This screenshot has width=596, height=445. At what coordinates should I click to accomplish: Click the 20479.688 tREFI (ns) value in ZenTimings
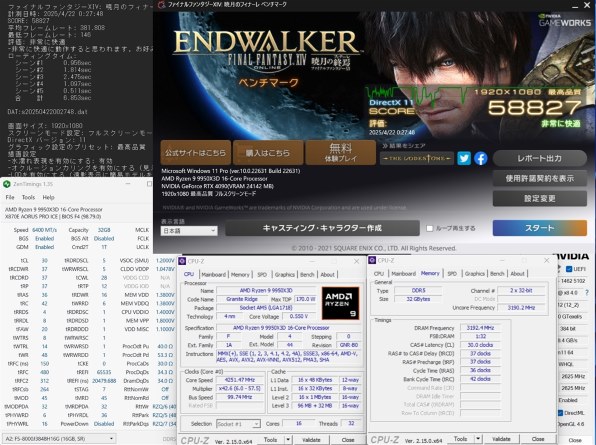pyautogui.click(x=104, y=381)
